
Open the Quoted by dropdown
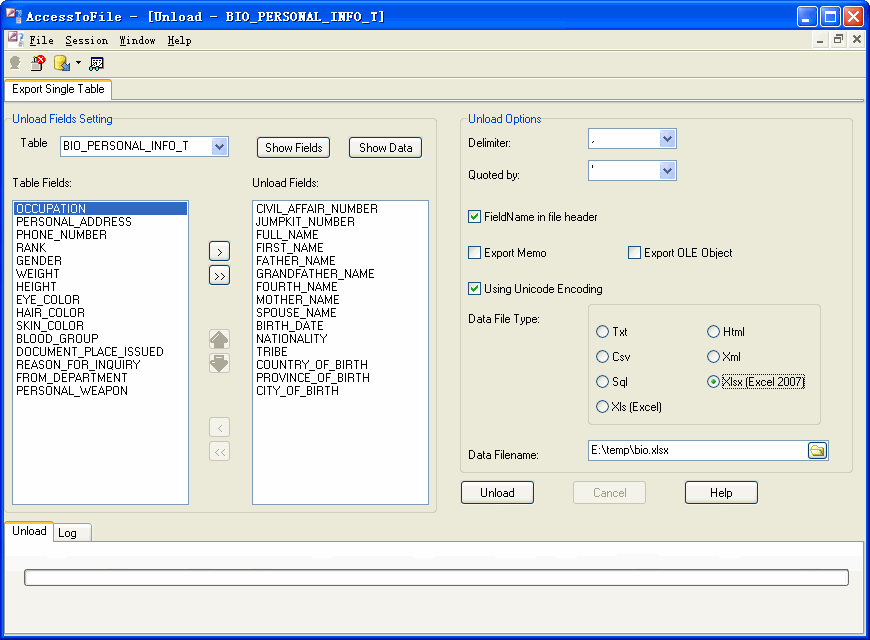(667, 170)
